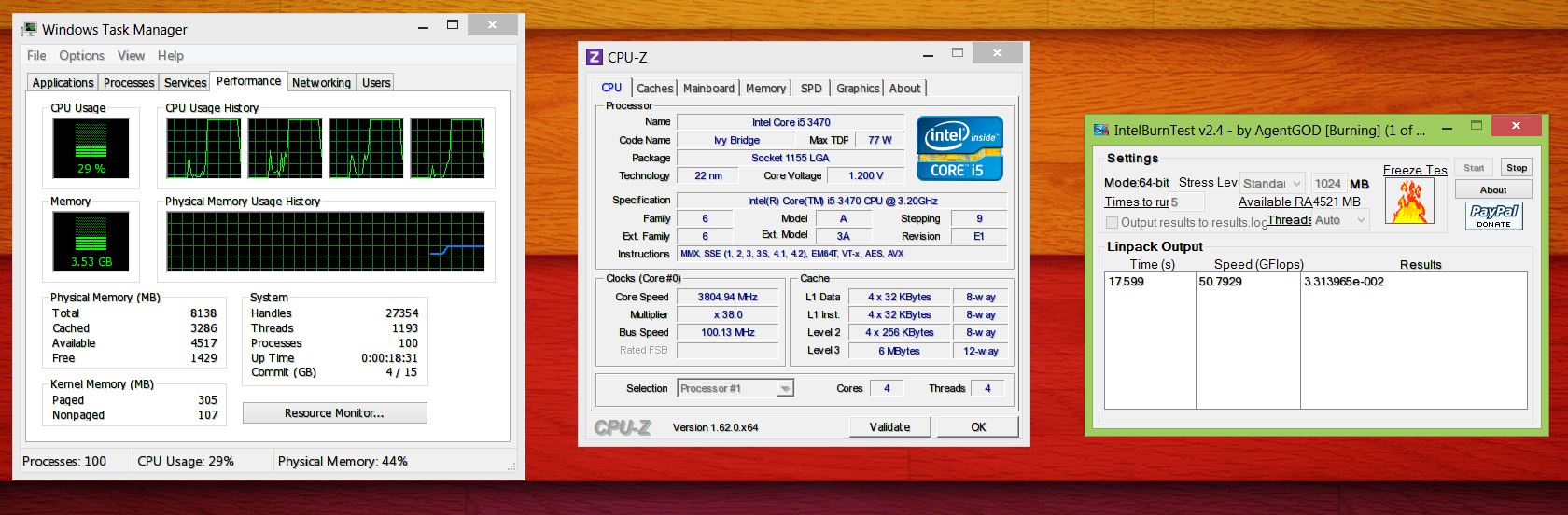Click the CPU-Z Version 1.62.0.x64 label
The image size is (1568, 515).
coord(715,427)
